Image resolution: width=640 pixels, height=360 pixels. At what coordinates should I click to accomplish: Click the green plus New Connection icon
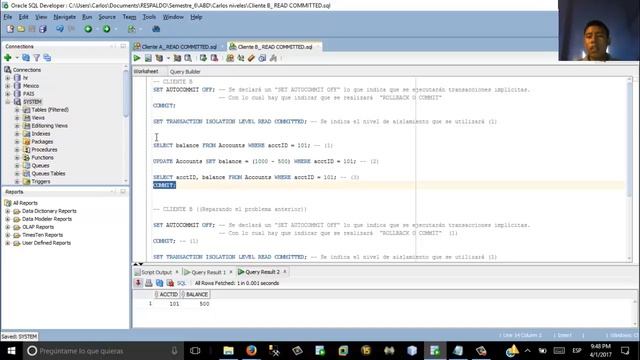[x=8, y=58]
